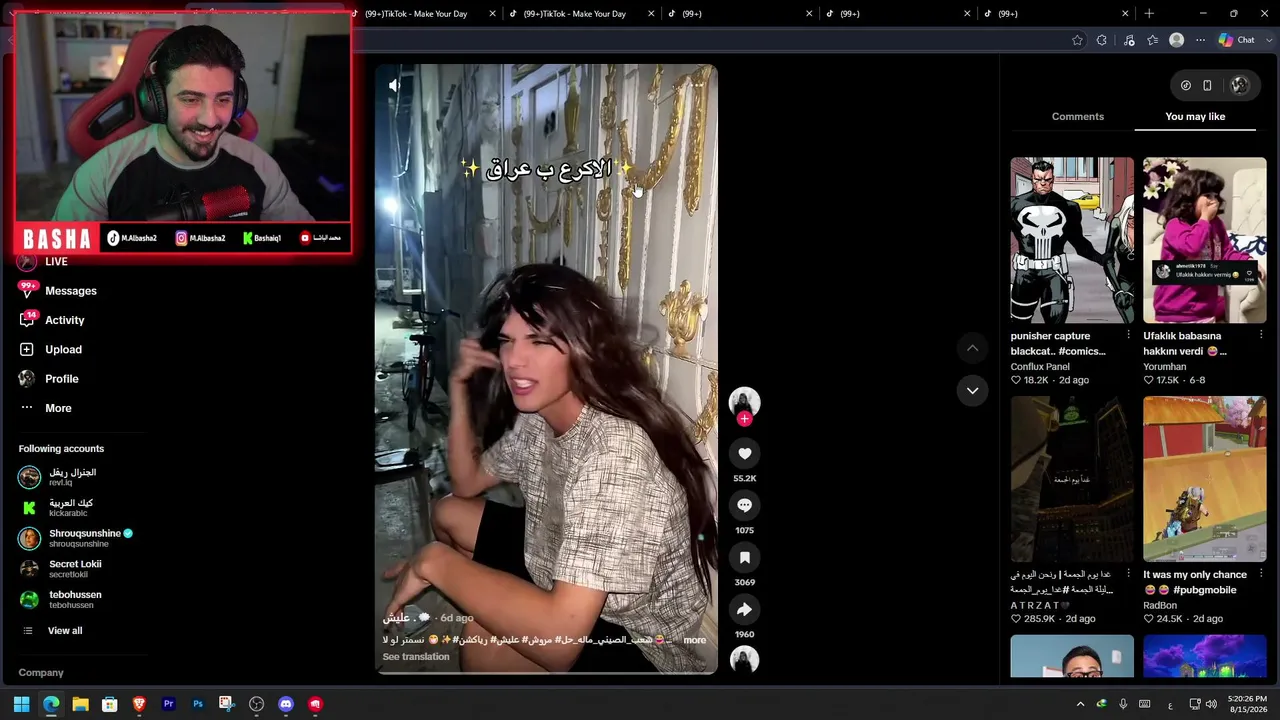
Task: Open Discord from the taskbar
Action: tap(286, 704)
